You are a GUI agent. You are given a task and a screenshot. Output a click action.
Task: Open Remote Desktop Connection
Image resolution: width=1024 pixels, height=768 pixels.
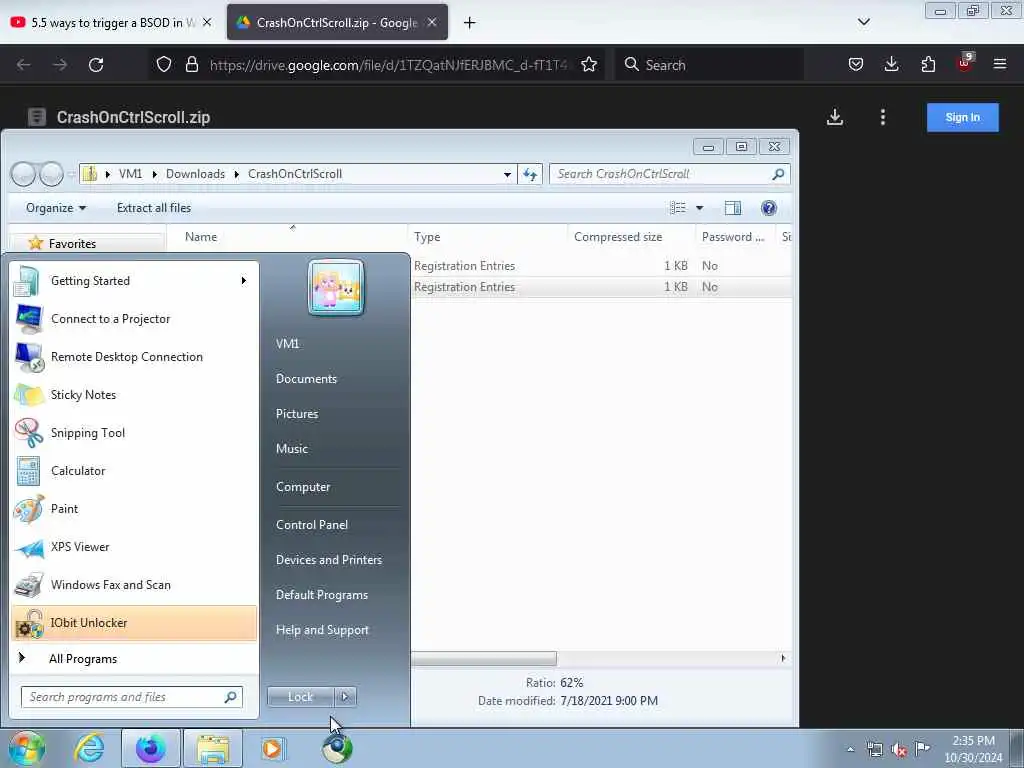point(134,357)
